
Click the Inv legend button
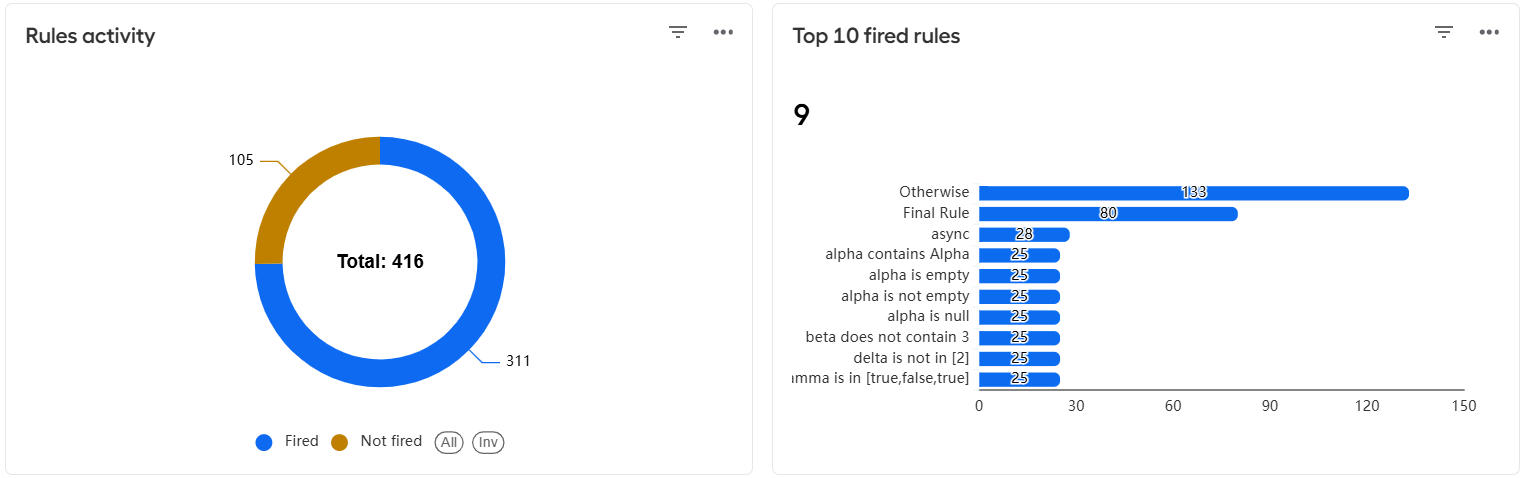(488, 442)
